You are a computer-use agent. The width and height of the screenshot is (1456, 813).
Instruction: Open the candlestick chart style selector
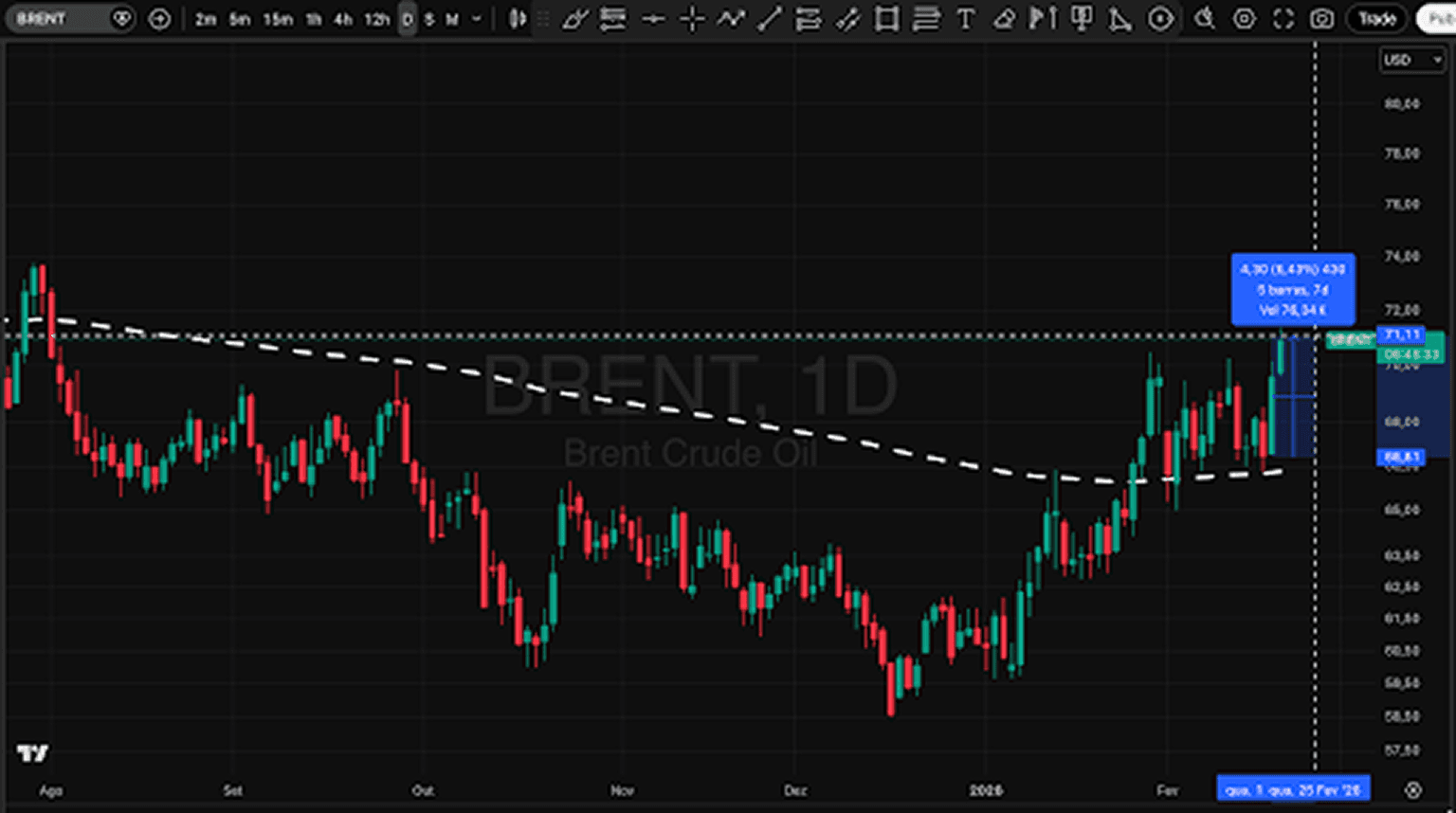pos(518,19)
